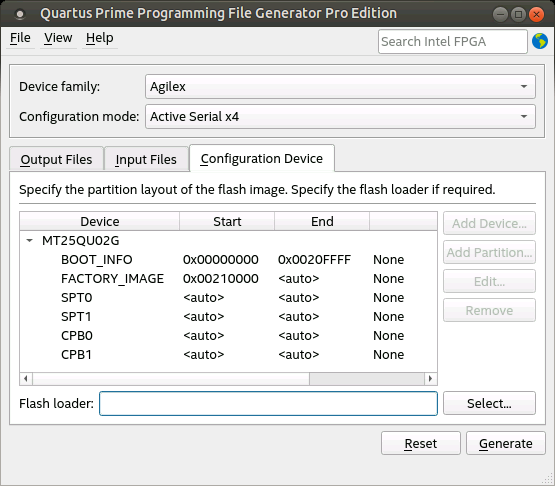Click the horizontal scrollbar left arrow
Screen dimensions: 555x486
[26, 378]
